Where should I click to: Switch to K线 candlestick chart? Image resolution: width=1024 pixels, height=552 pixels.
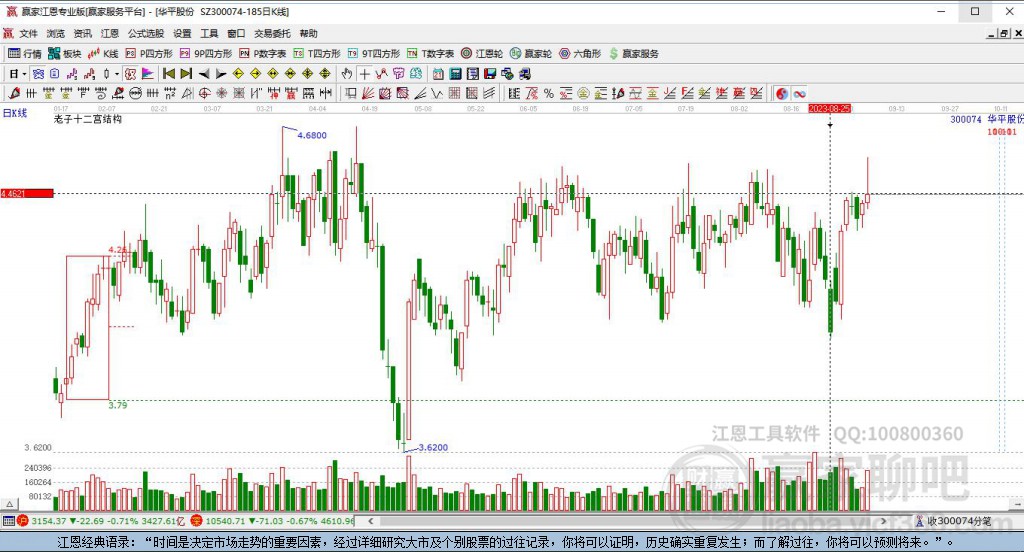(x=103, y=54)
